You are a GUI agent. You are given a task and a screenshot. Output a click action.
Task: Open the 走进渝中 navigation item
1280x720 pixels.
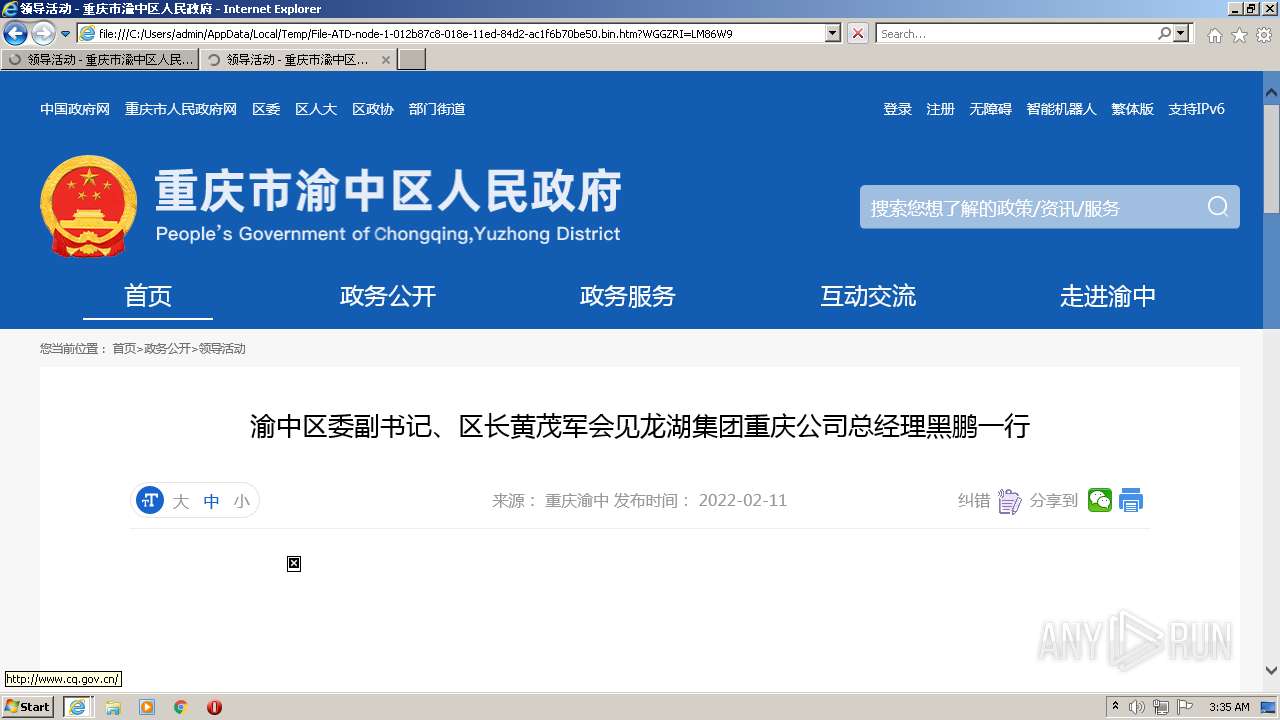pos(1108,296)
